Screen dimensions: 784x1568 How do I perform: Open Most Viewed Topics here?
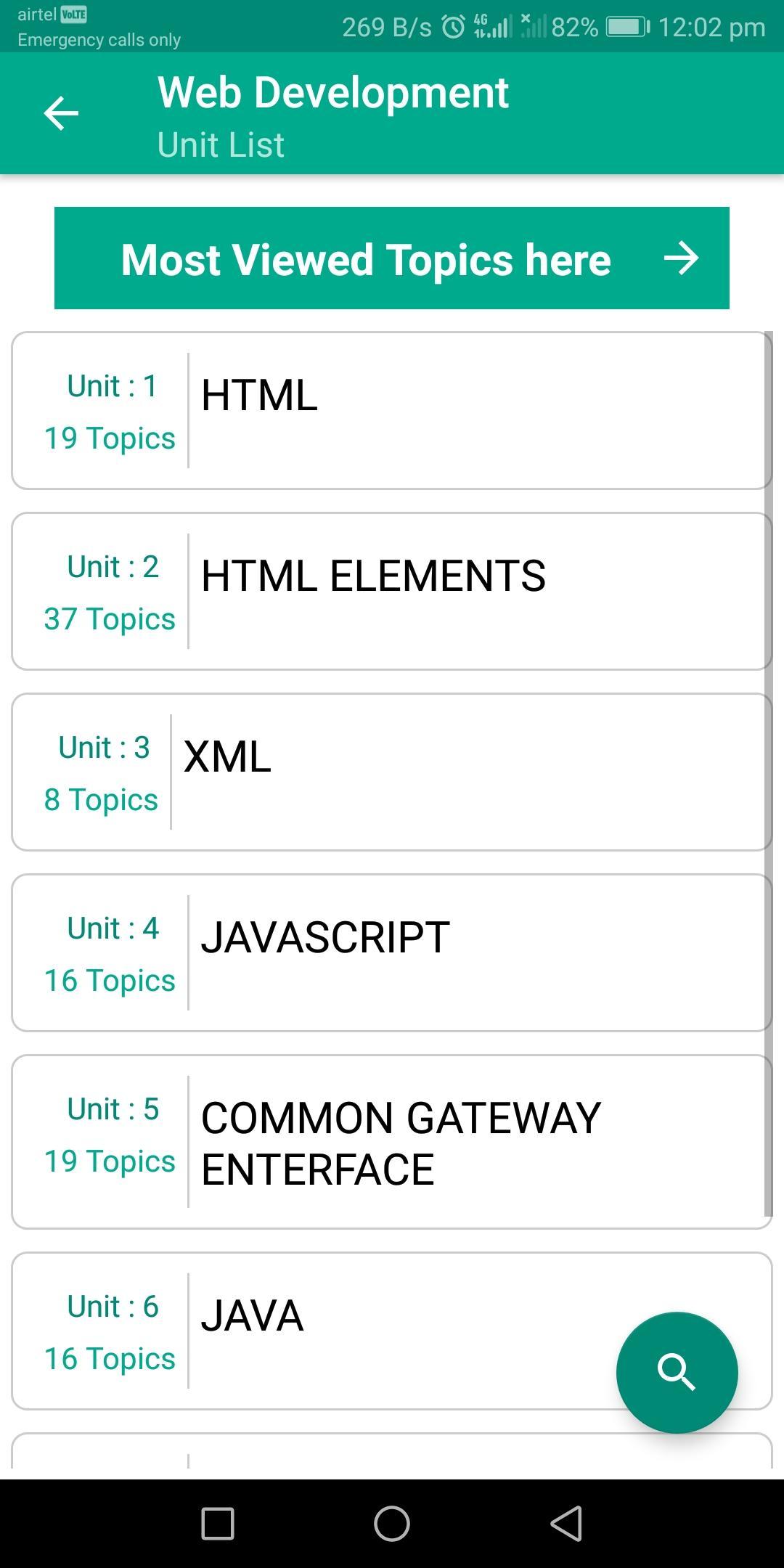point(366,259)
